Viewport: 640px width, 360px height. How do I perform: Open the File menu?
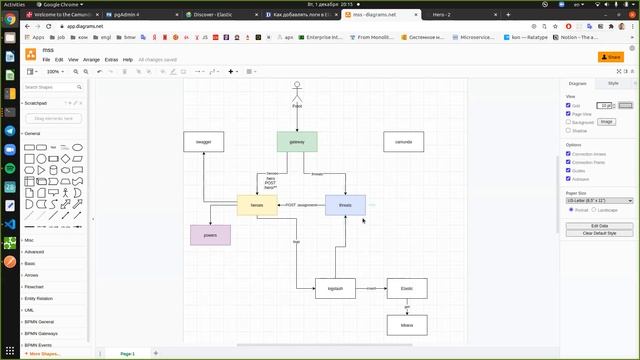(47, 60)
